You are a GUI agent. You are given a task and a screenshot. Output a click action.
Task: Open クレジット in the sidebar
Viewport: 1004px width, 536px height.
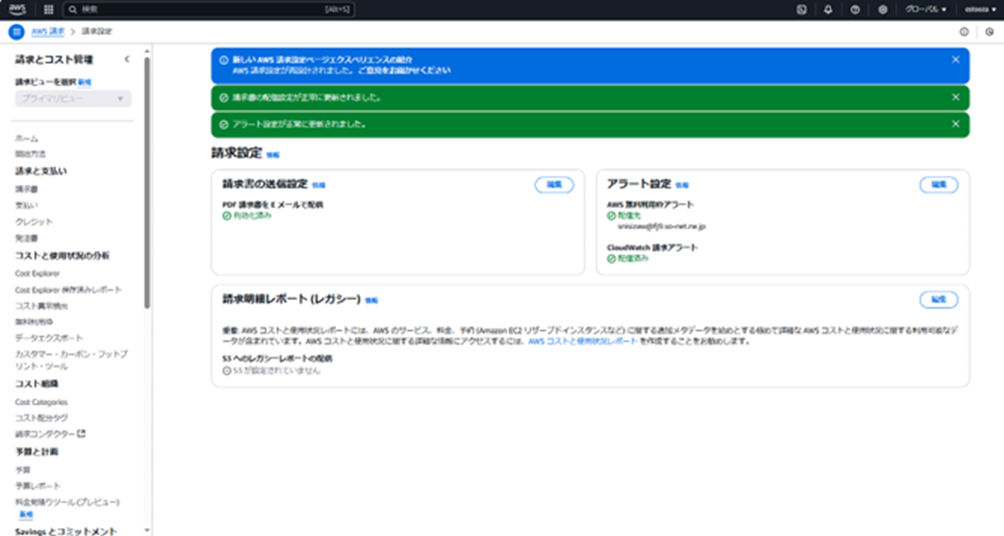coord(34,222)
